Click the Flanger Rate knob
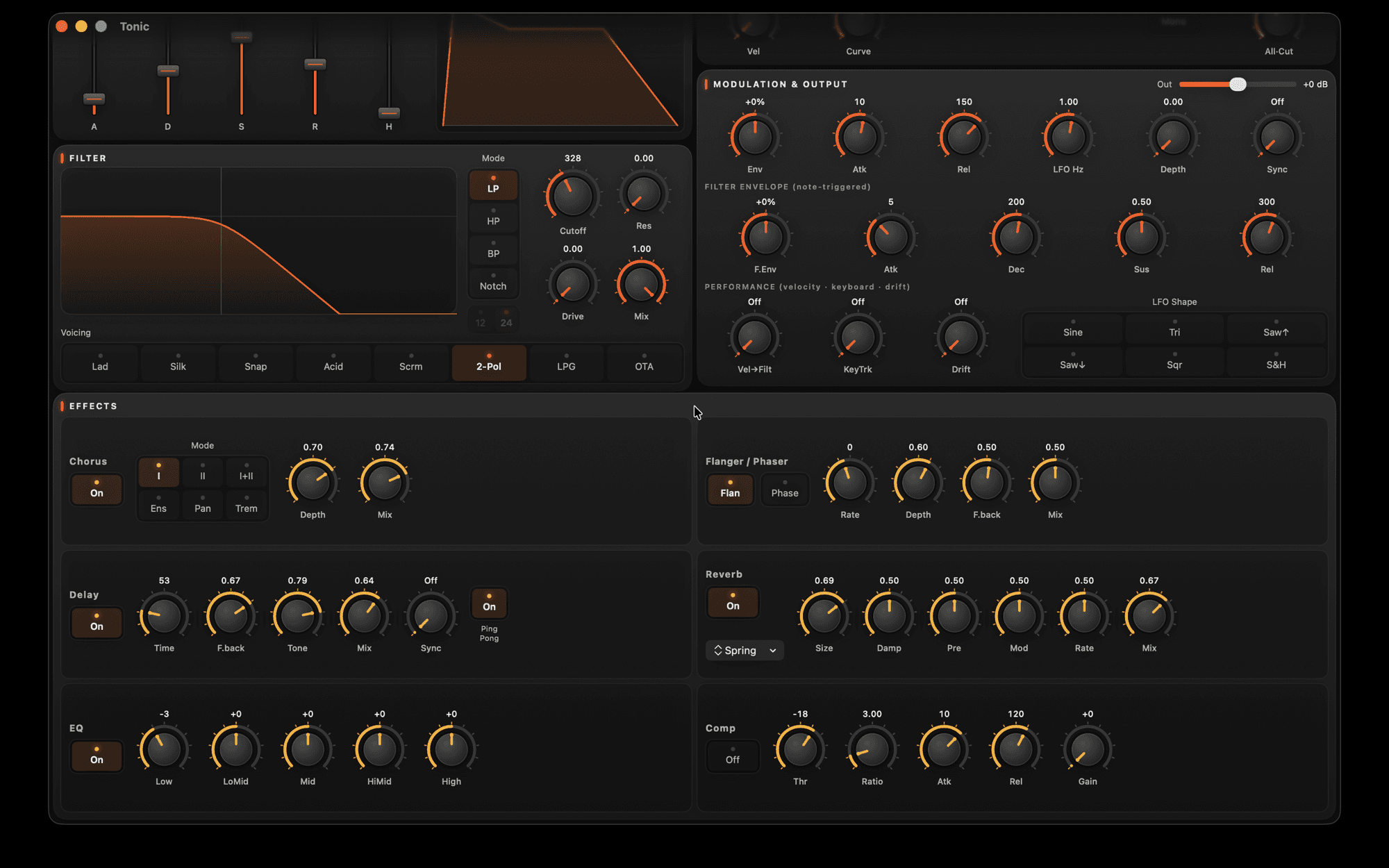 (849, 483)
